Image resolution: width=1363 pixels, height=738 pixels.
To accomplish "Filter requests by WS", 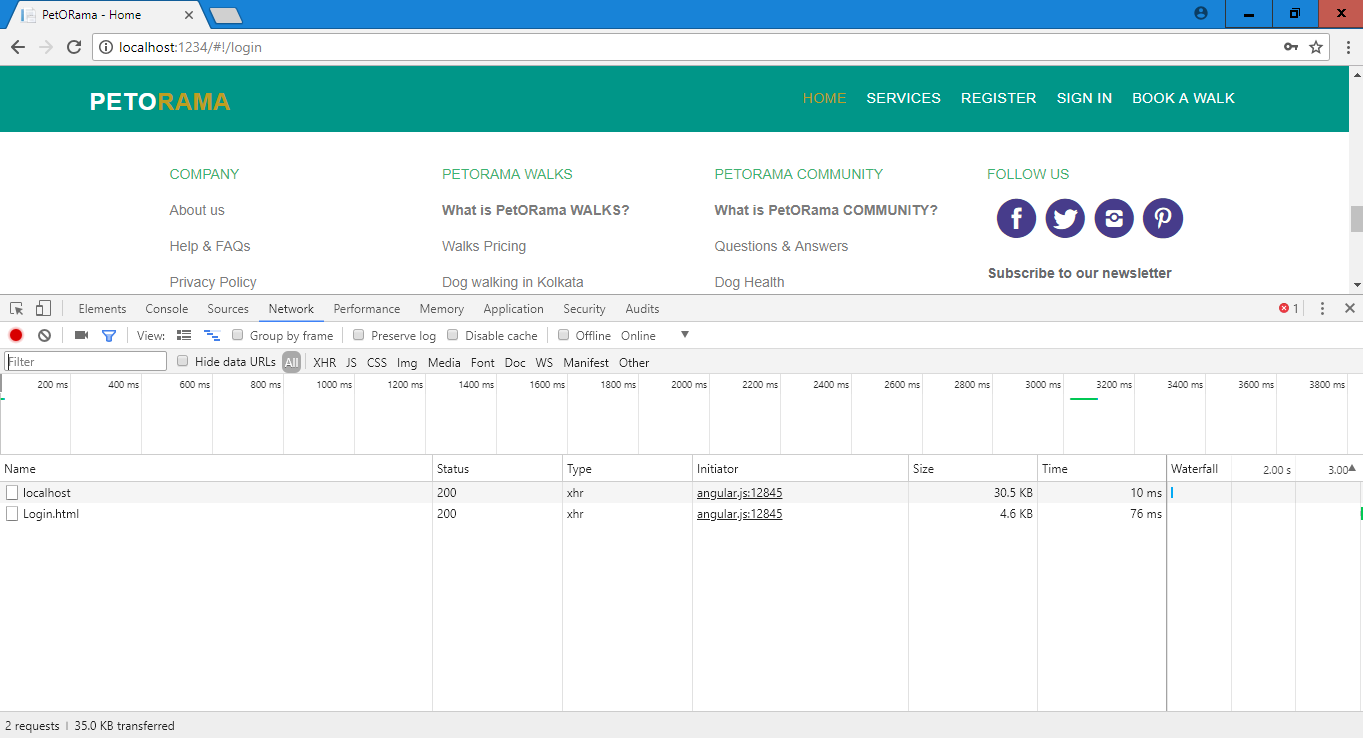I will (x=544, y=363).
